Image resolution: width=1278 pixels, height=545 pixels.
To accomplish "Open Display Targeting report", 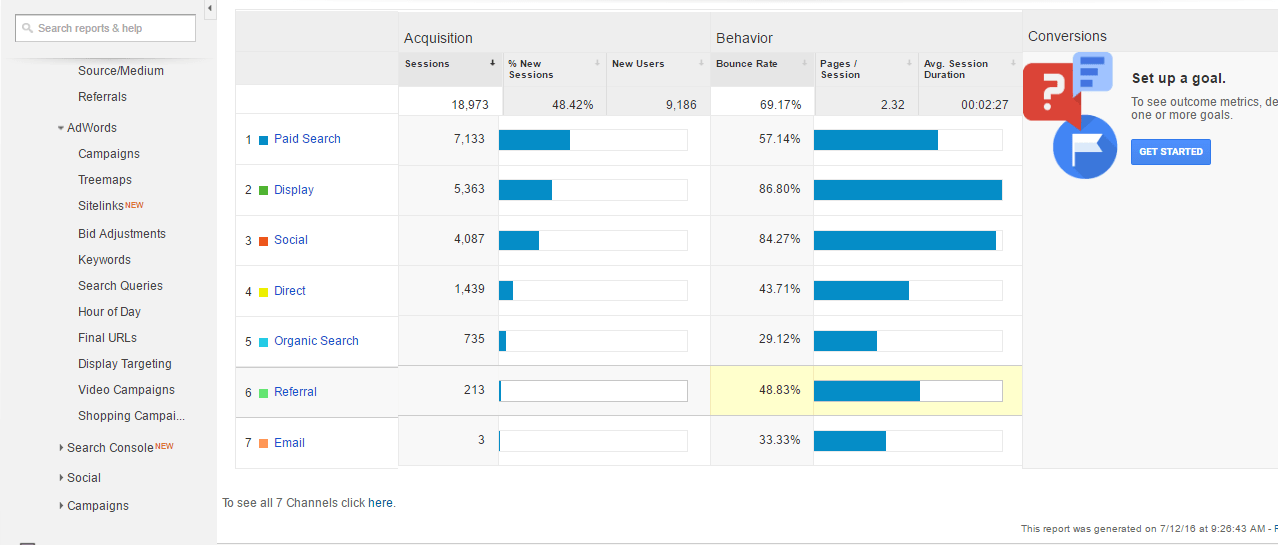I will coord(125,364).
